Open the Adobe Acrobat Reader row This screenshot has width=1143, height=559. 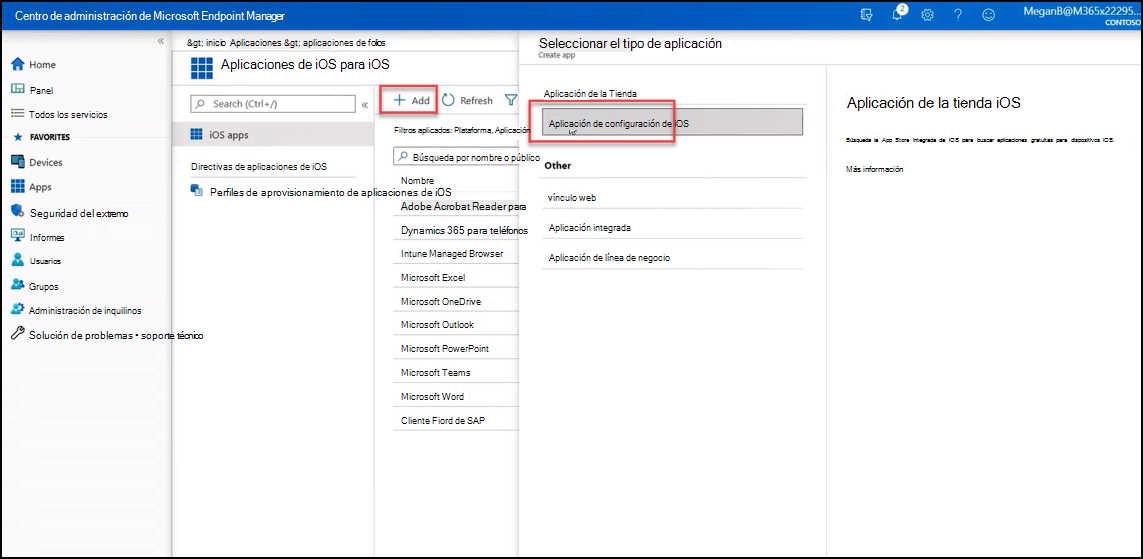(458, 207)
